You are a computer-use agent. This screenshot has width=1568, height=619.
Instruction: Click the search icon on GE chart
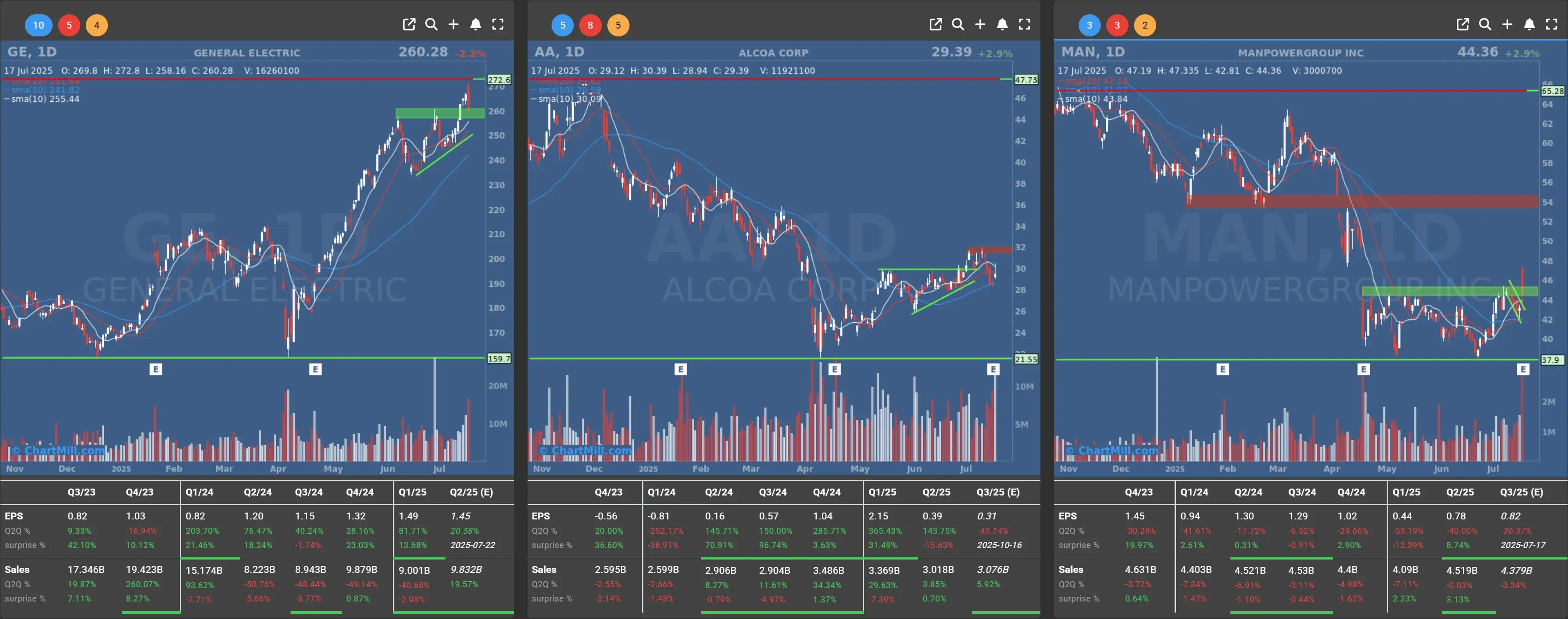click(431, 24)
